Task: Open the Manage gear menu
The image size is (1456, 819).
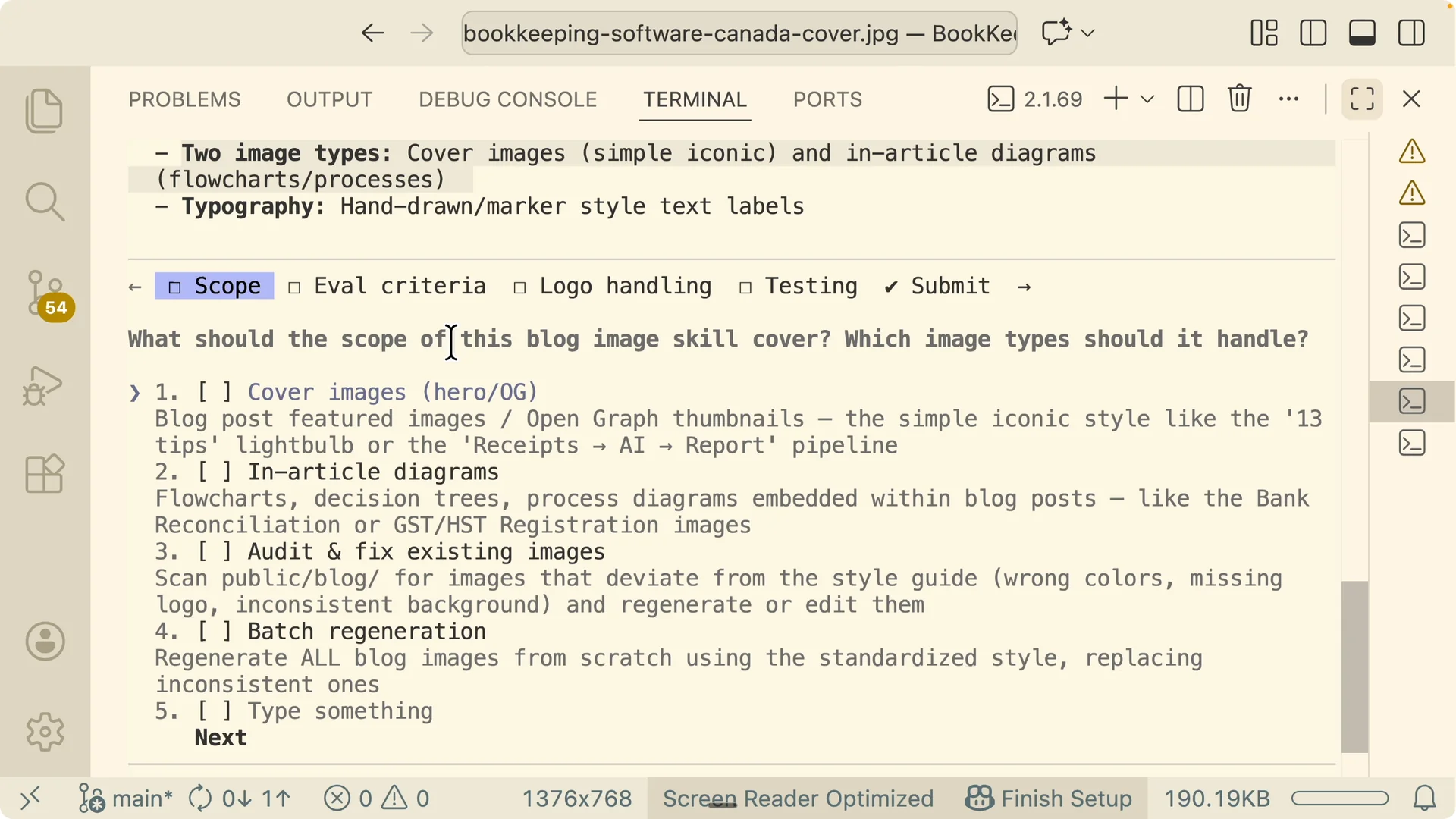Action: [45, 732]
